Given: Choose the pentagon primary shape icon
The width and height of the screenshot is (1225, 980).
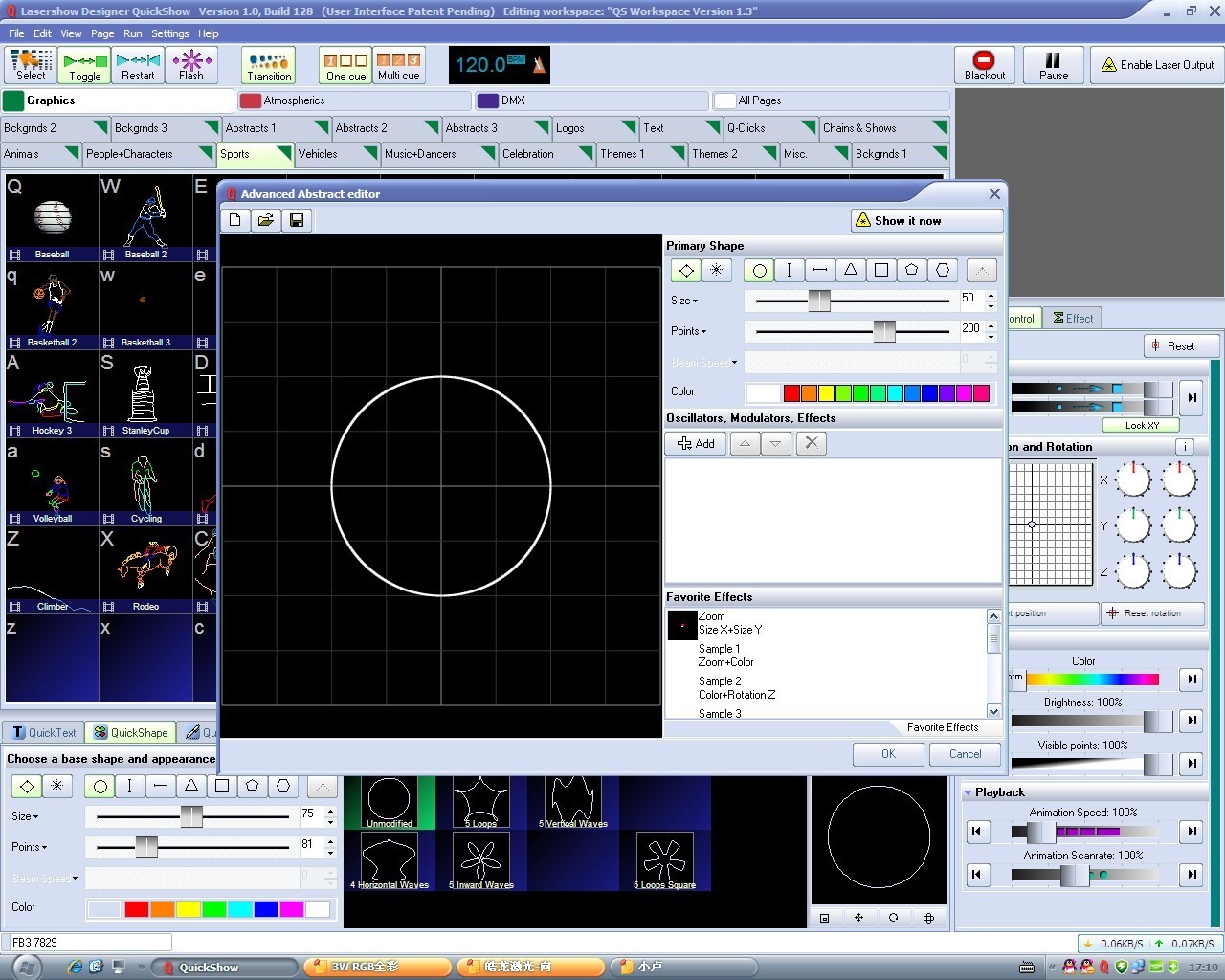Looking at the screenshot, I should 911,271.
